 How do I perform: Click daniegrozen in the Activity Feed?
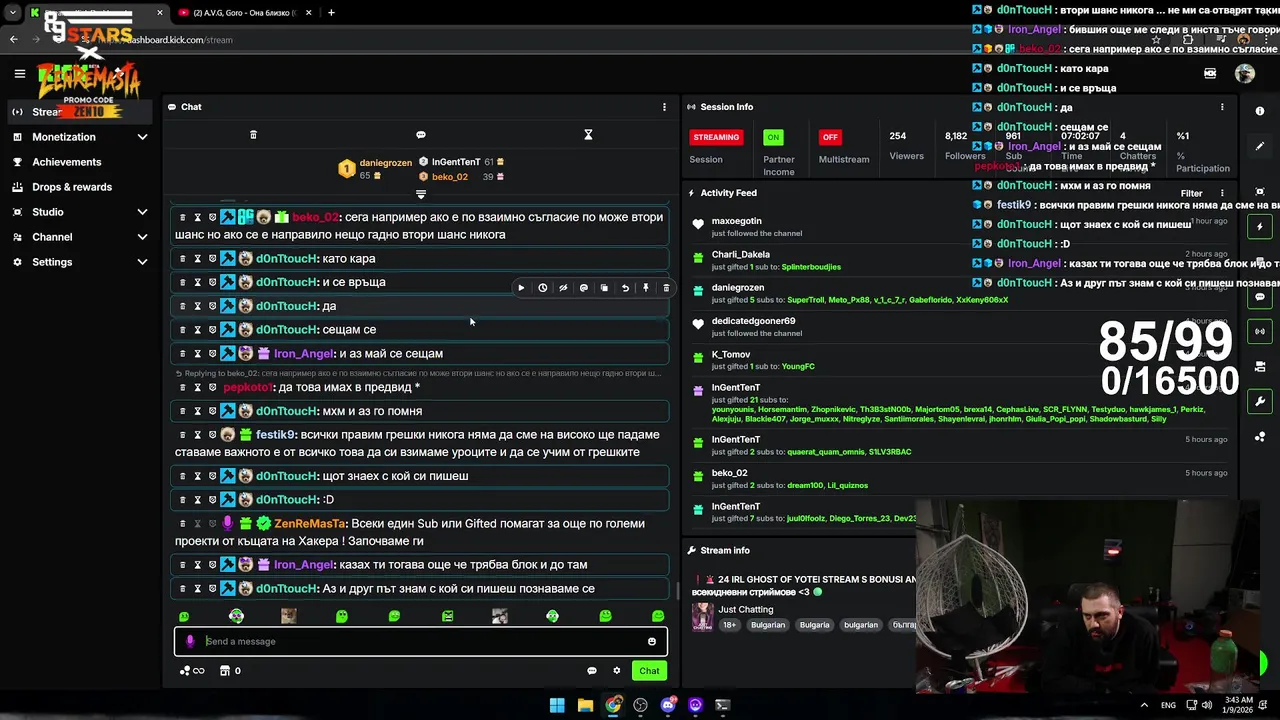point(738,288)
